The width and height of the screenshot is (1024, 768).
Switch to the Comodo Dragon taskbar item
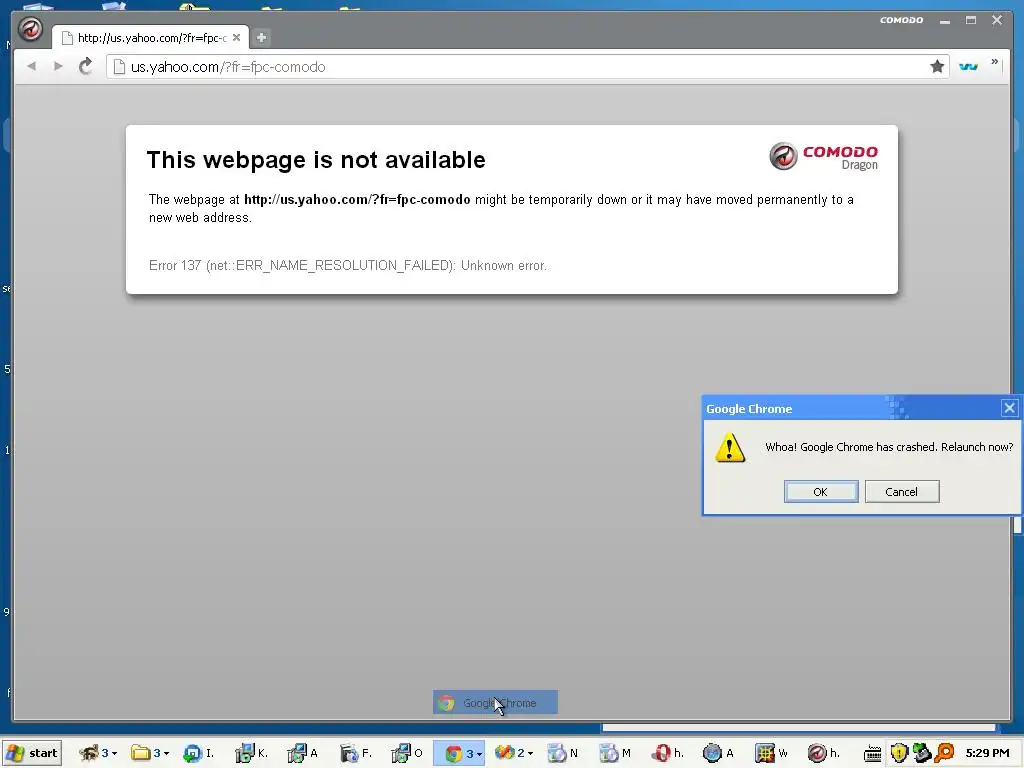point(824,753)
